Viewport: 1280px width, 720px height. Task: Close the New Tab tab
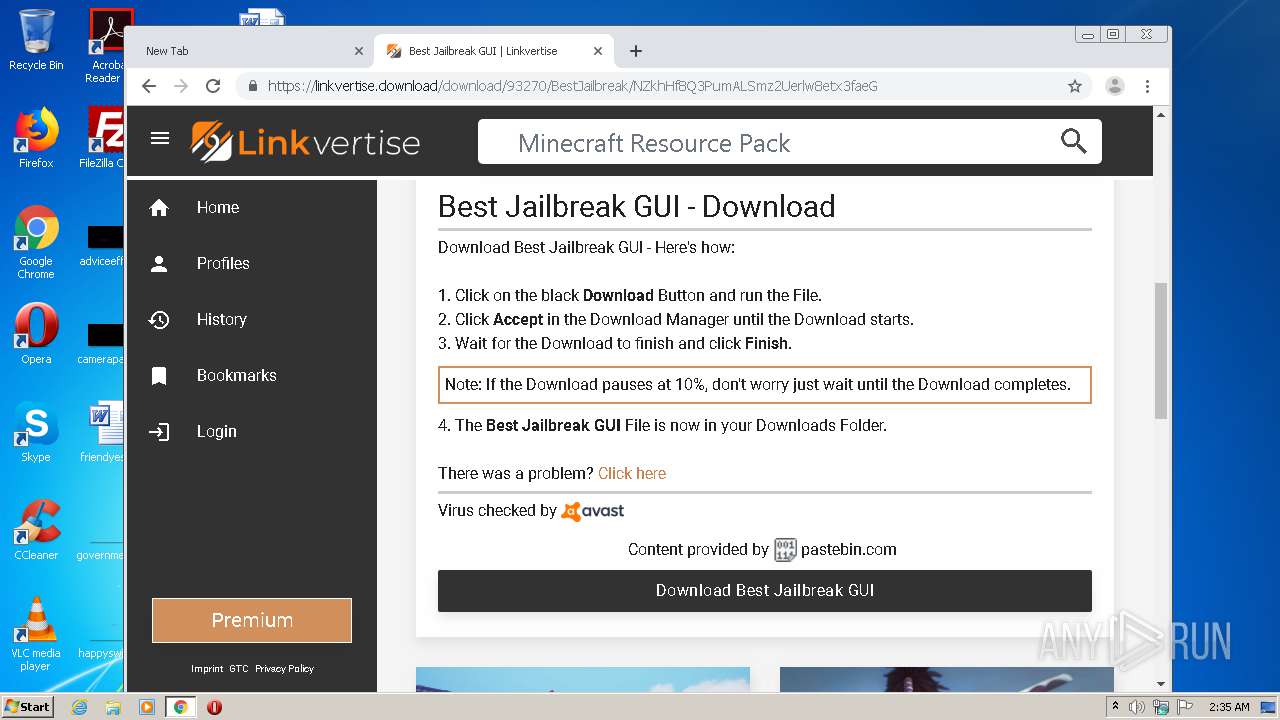(x=359, y=51)
